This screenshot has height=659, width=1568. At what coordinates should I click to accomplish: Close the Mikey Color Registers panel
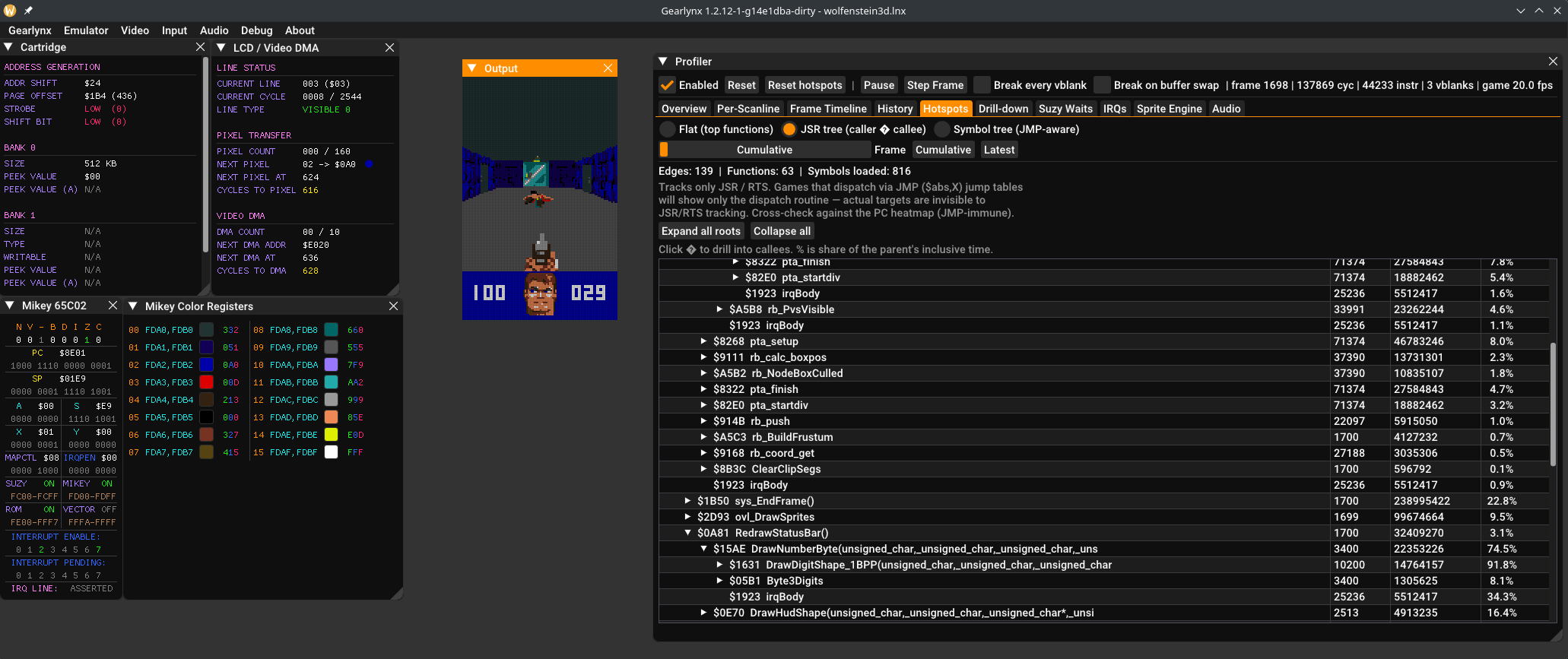[x=393, y=306]
